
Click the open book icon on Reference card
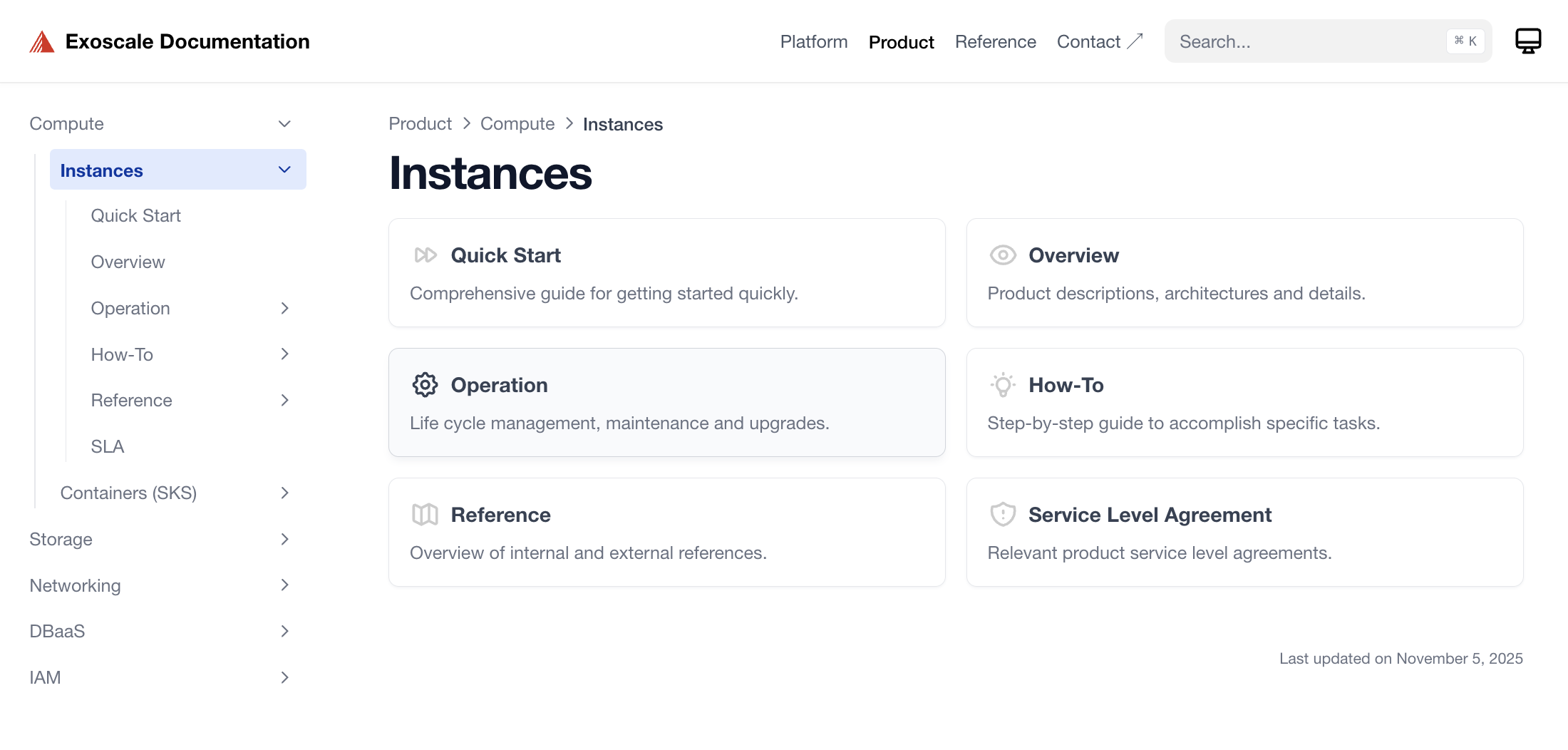click(x=425, y=515)
